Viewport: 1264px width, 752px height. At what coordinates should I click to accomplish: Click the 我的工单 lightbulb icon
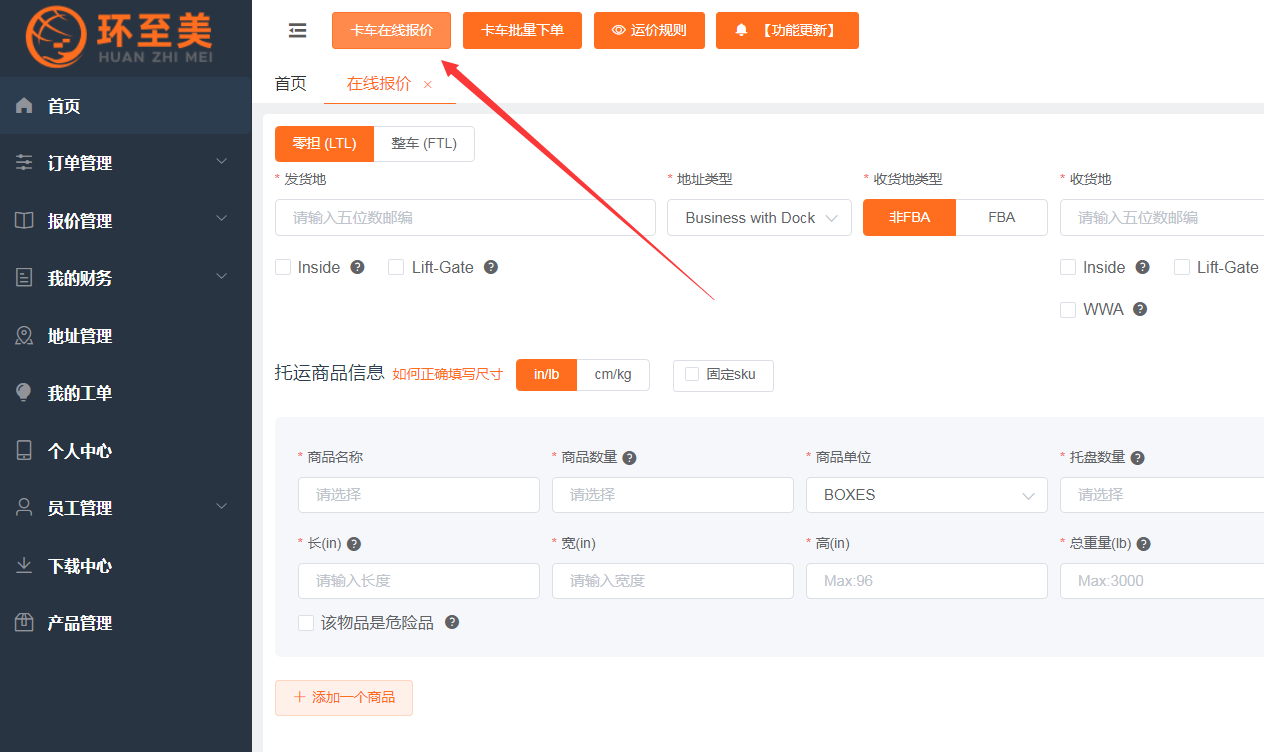(x=24, y=393)
